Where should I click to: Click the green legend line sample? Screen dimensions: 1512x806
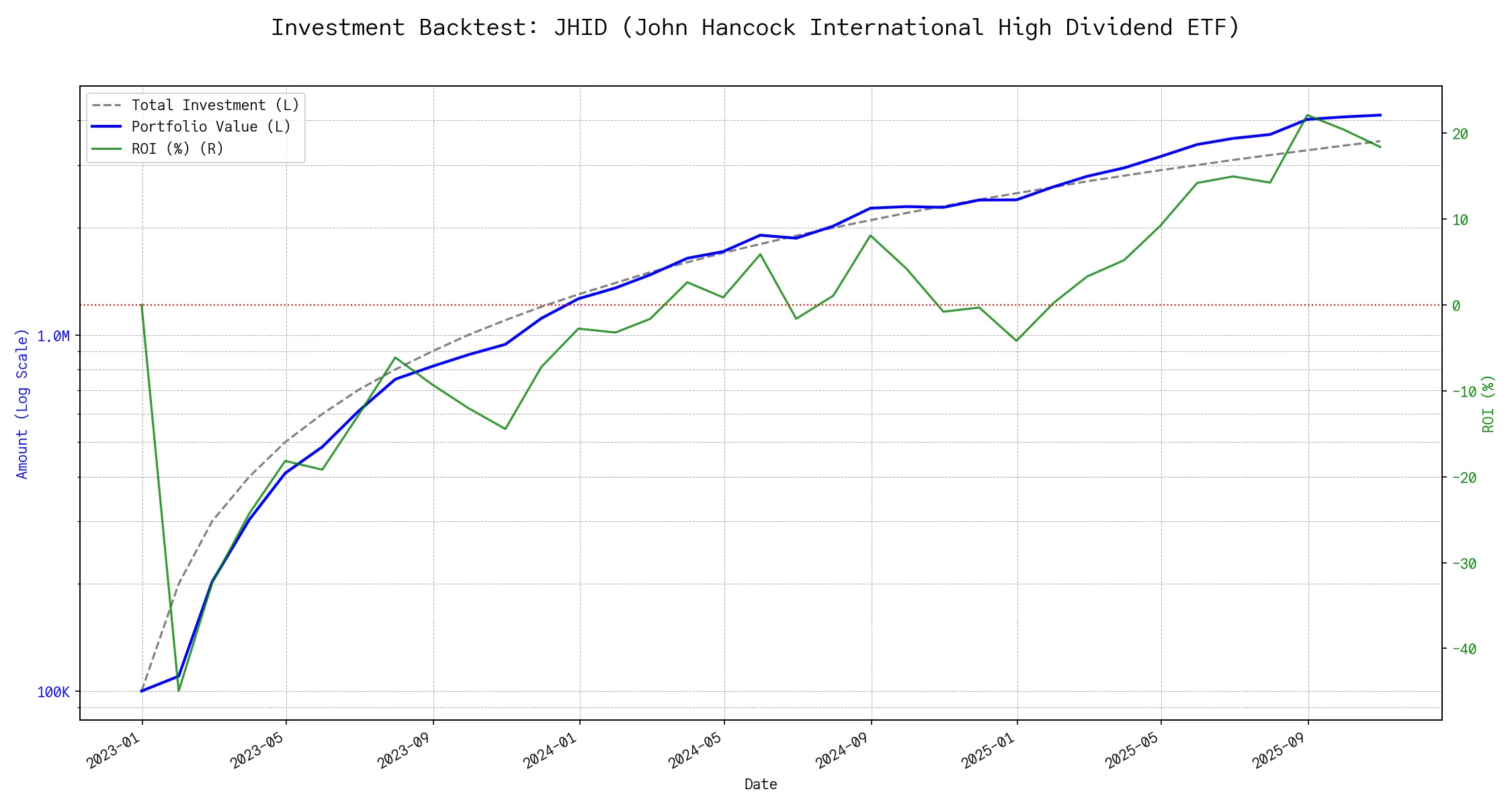click(106, 148)
